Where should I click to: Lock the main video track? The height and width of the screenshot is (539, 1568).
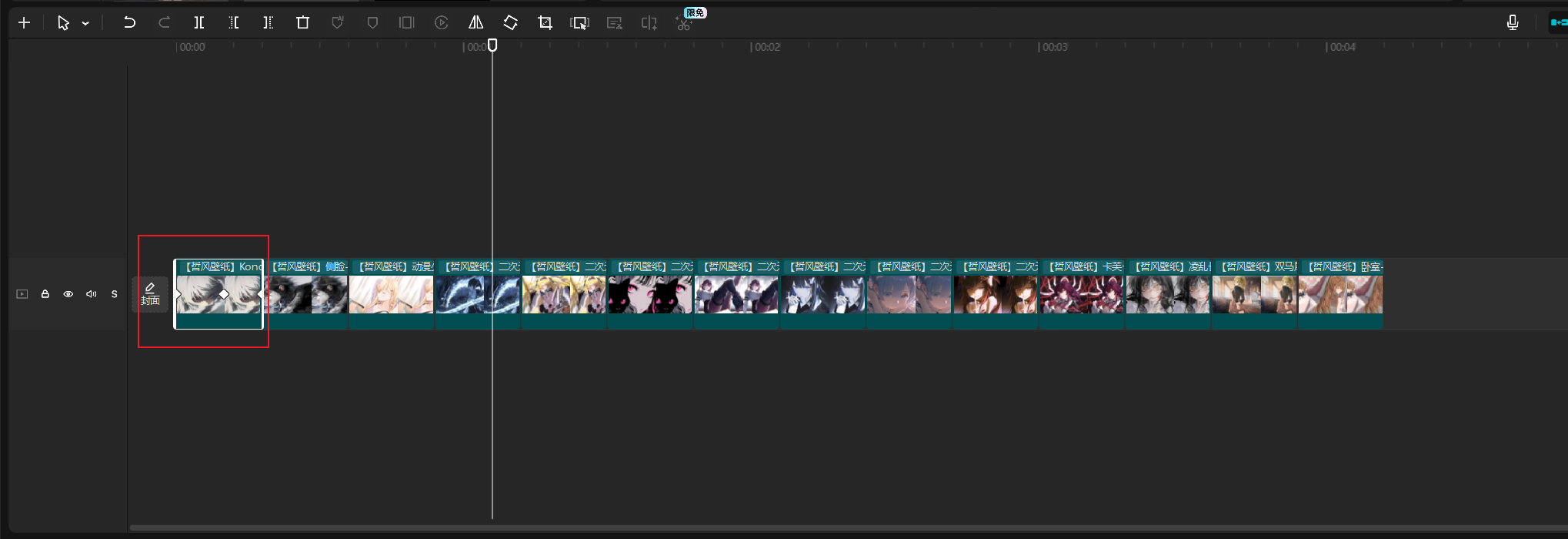click(45, 294)
